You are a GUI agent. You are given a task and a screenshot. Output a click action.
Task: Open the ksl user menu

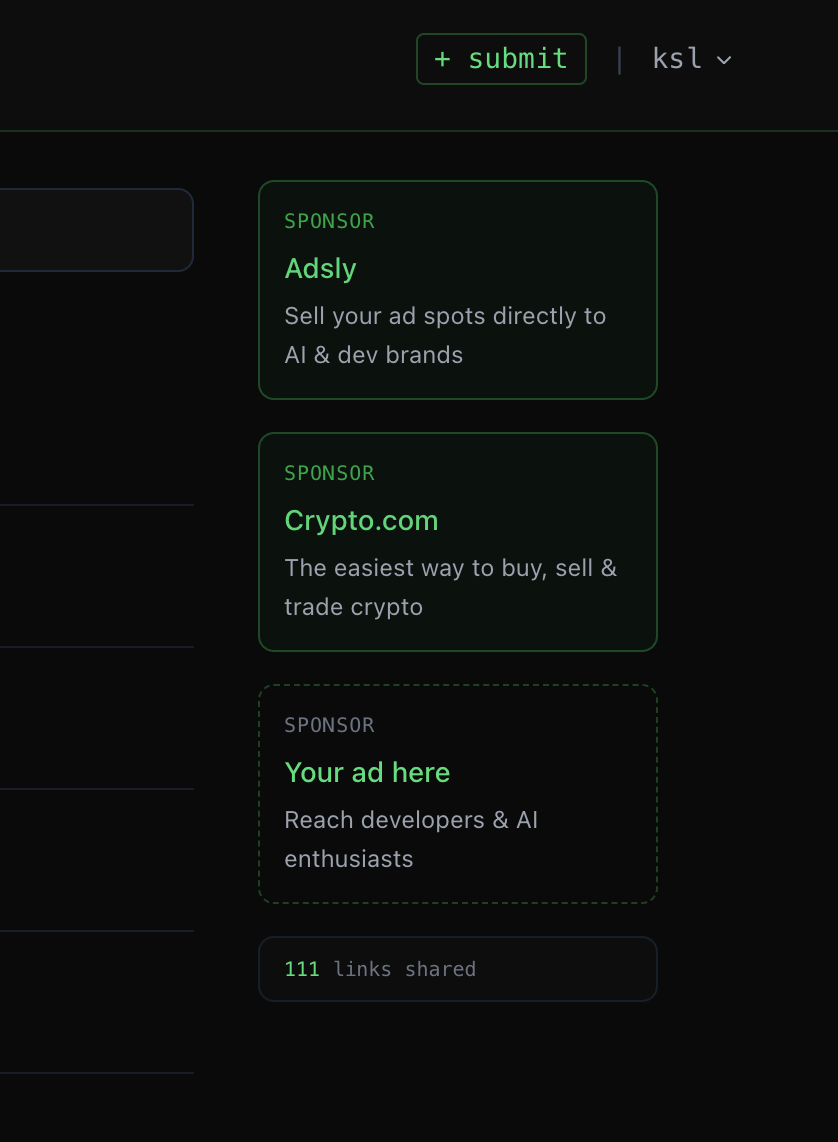[x=691, y=59]
